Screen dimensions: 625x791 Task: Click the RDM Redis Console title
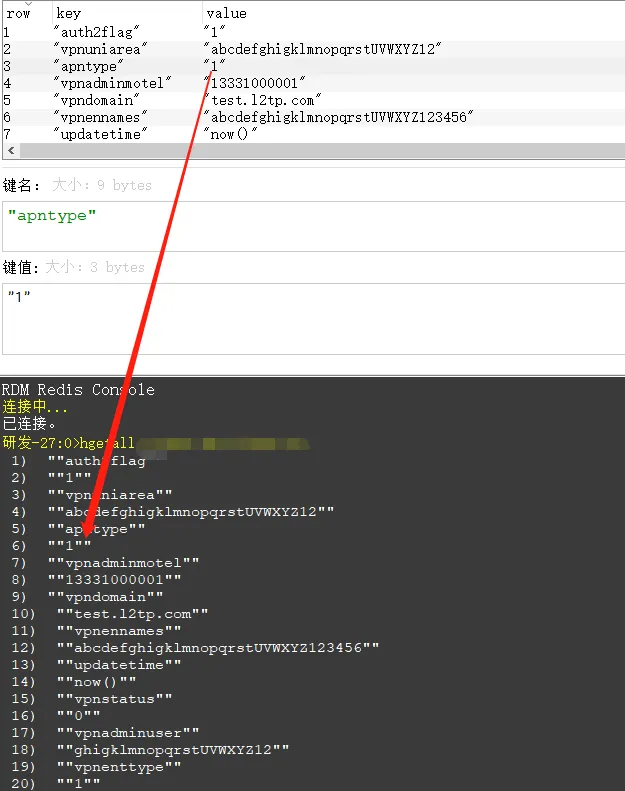78,390
